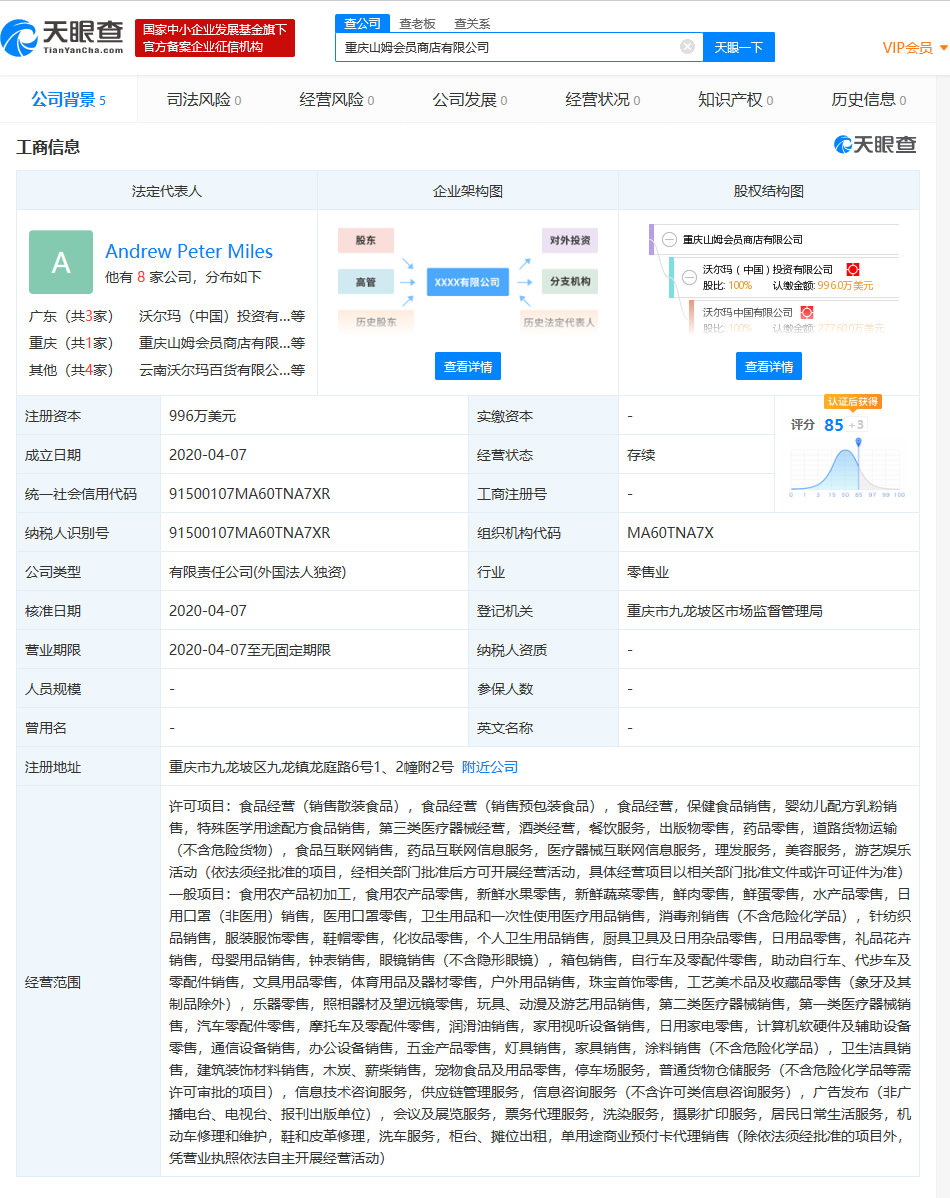Click the 认证后获得 orange badge
The width and height of the screenshot is (950, 1198).
tap(852, 401)
